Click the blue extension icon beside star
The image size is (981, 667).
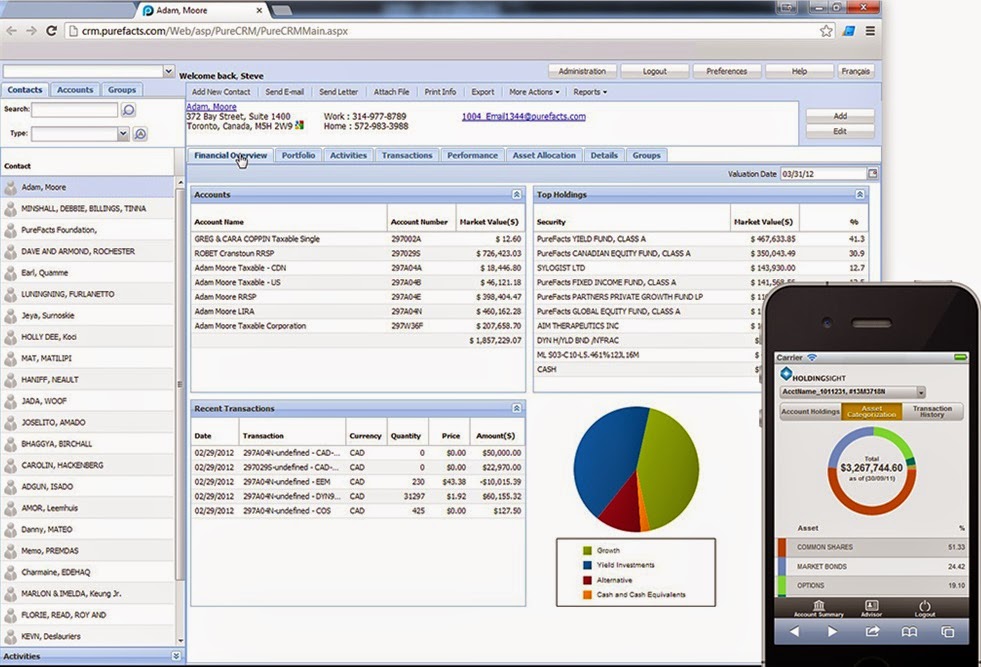[849, 31]
